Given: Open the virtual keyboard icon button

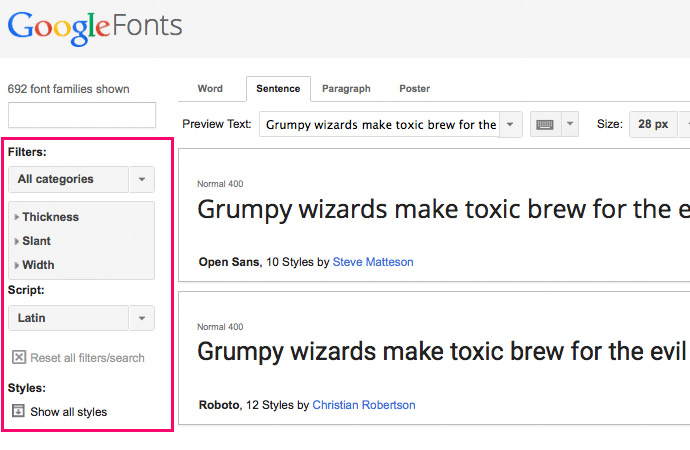Looking at the screenshot, I should pyautogui.click(x=545, y=124).
